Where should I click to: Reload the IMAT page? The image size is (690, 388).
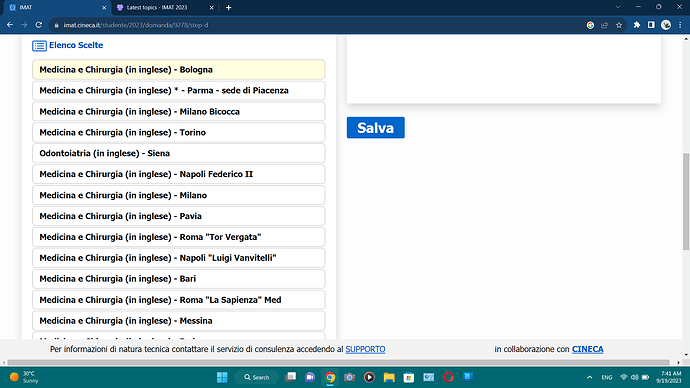pyautogui.click(x=39, y=25)
